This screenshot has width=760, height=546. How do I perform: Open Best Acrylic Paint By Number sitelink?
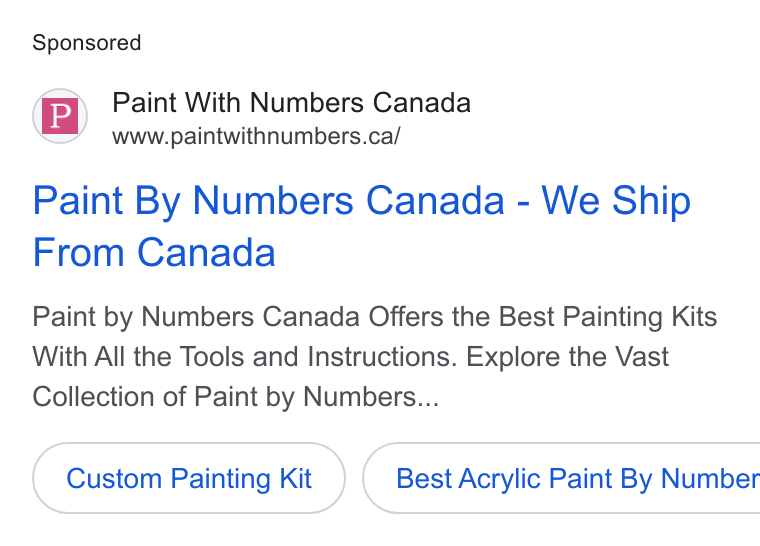coord(561,478)
